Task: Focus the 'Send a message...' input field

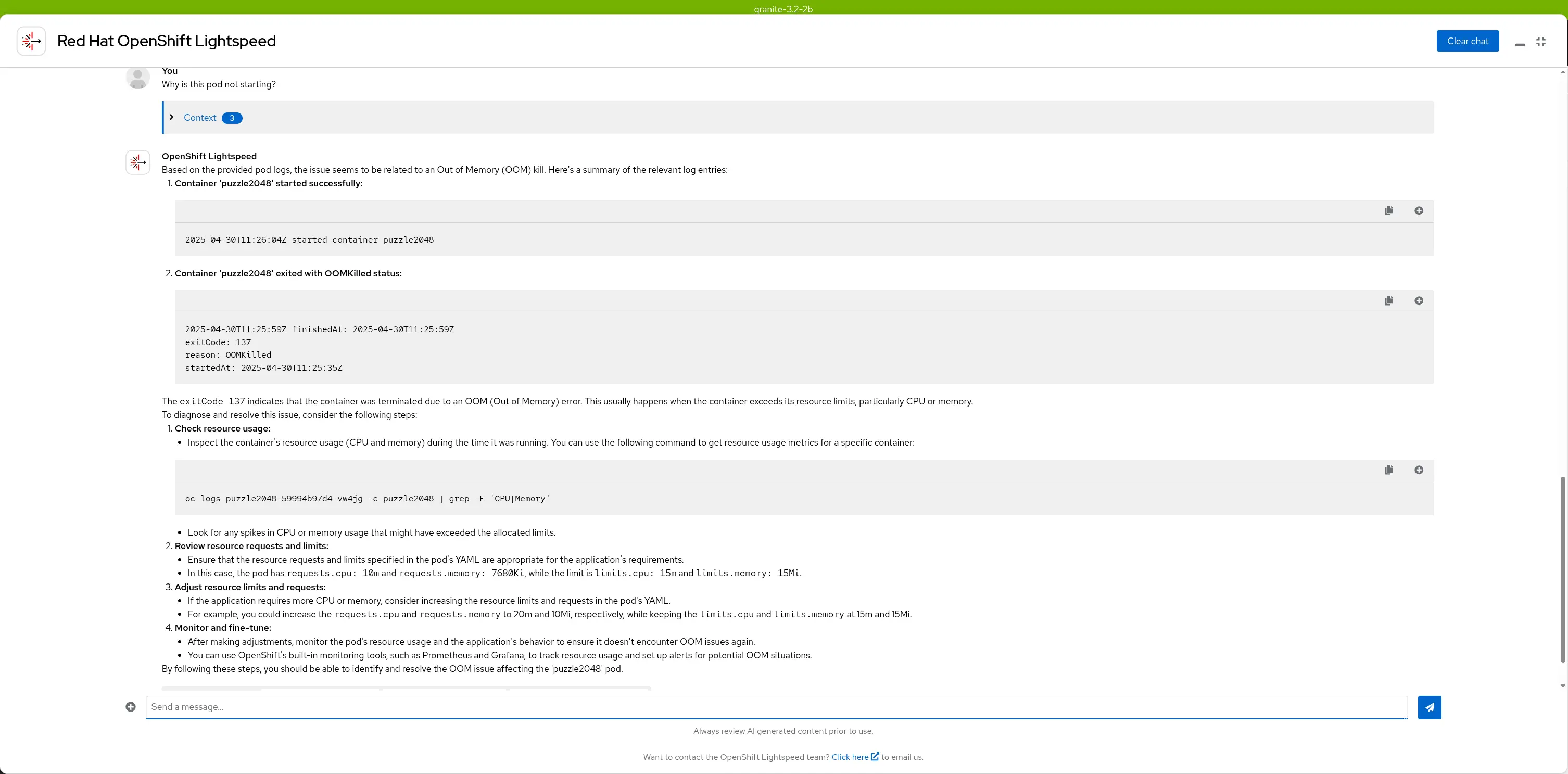Action: click(x=776, y=707)
